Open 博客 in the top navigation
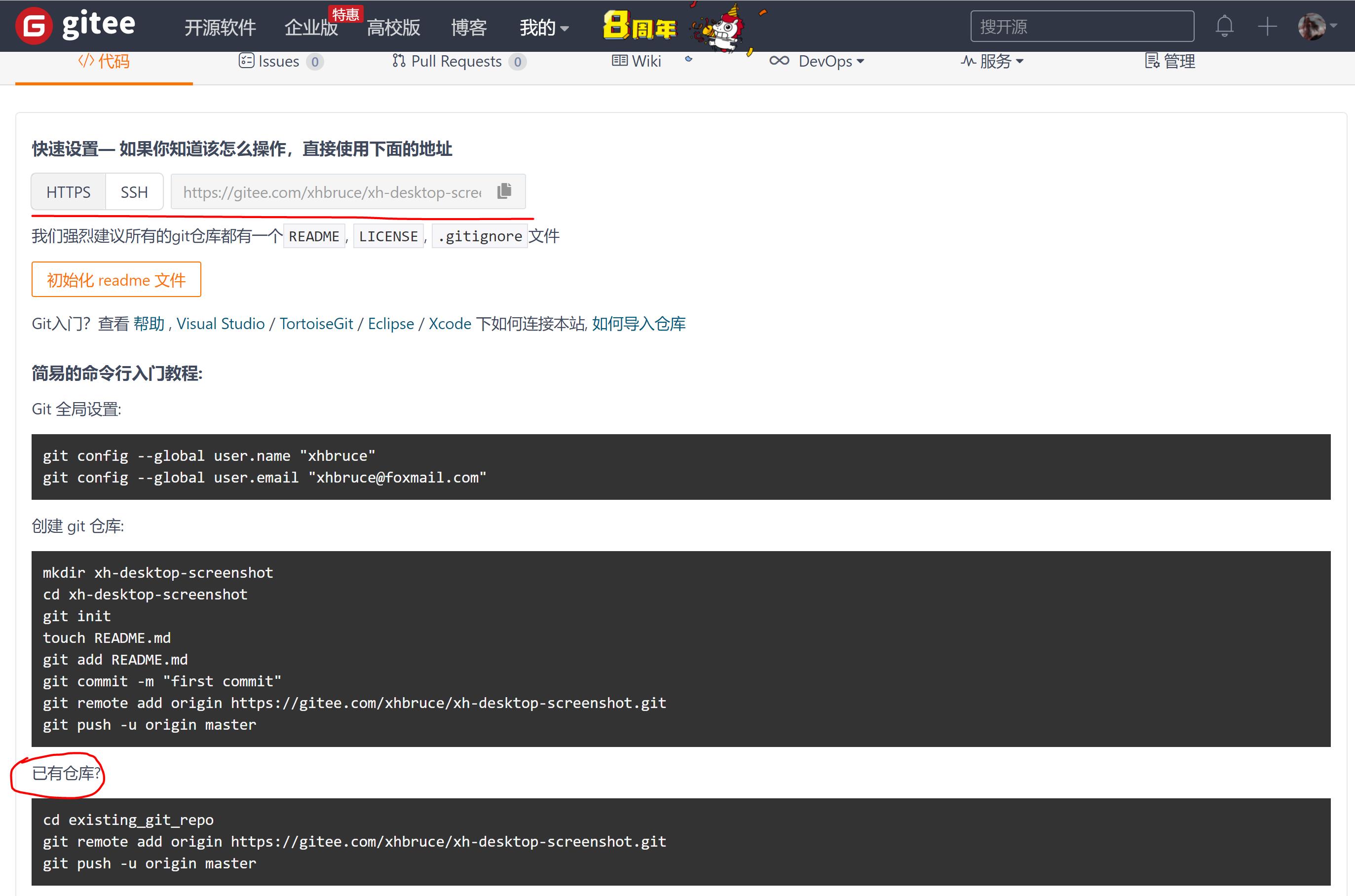1355x896 pixels. (469, 28)
